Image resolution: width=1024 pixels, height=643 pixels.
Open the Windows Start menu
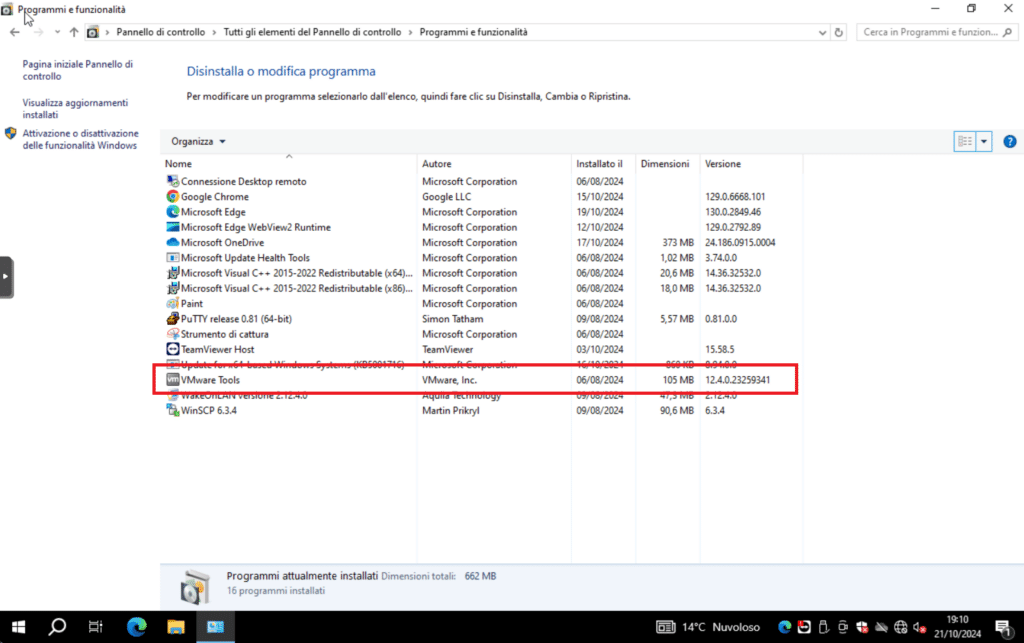click(18, 627)
